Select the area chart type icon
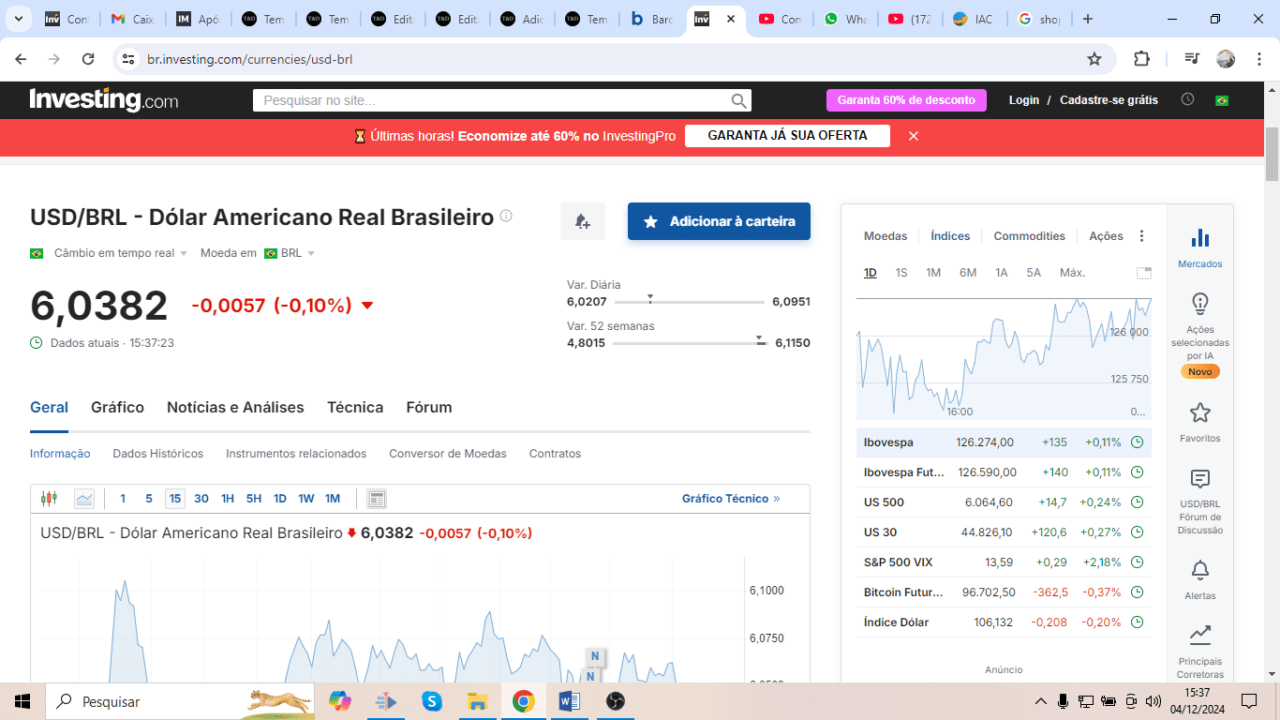1280x720 pixels. coord(84,498)
